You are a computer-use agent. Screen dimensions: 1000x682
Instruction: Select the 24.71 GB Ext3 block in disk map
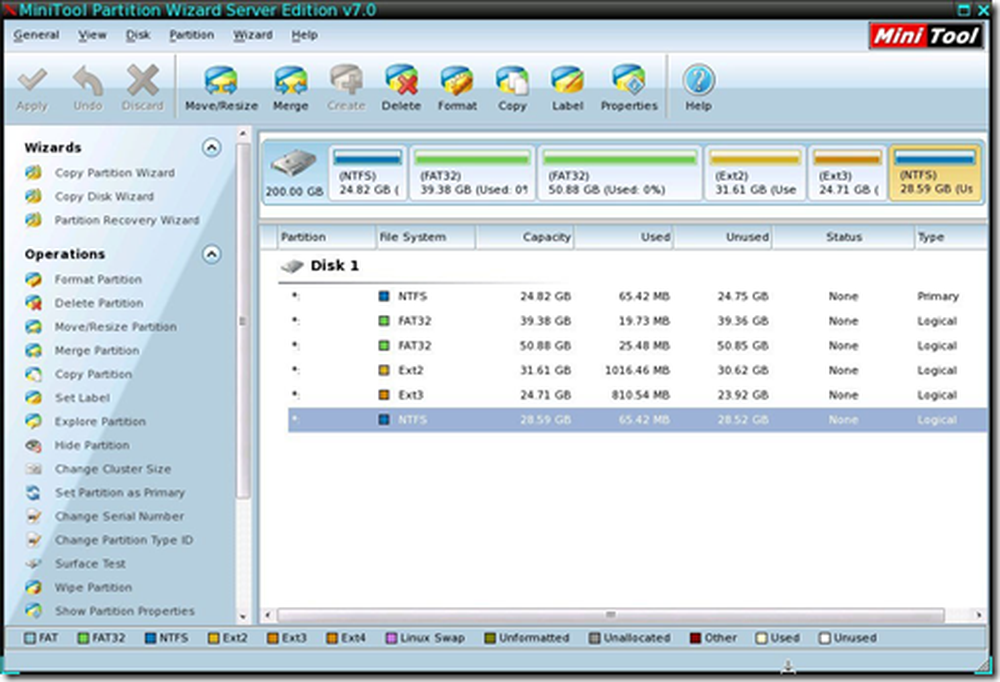[848, 173]
